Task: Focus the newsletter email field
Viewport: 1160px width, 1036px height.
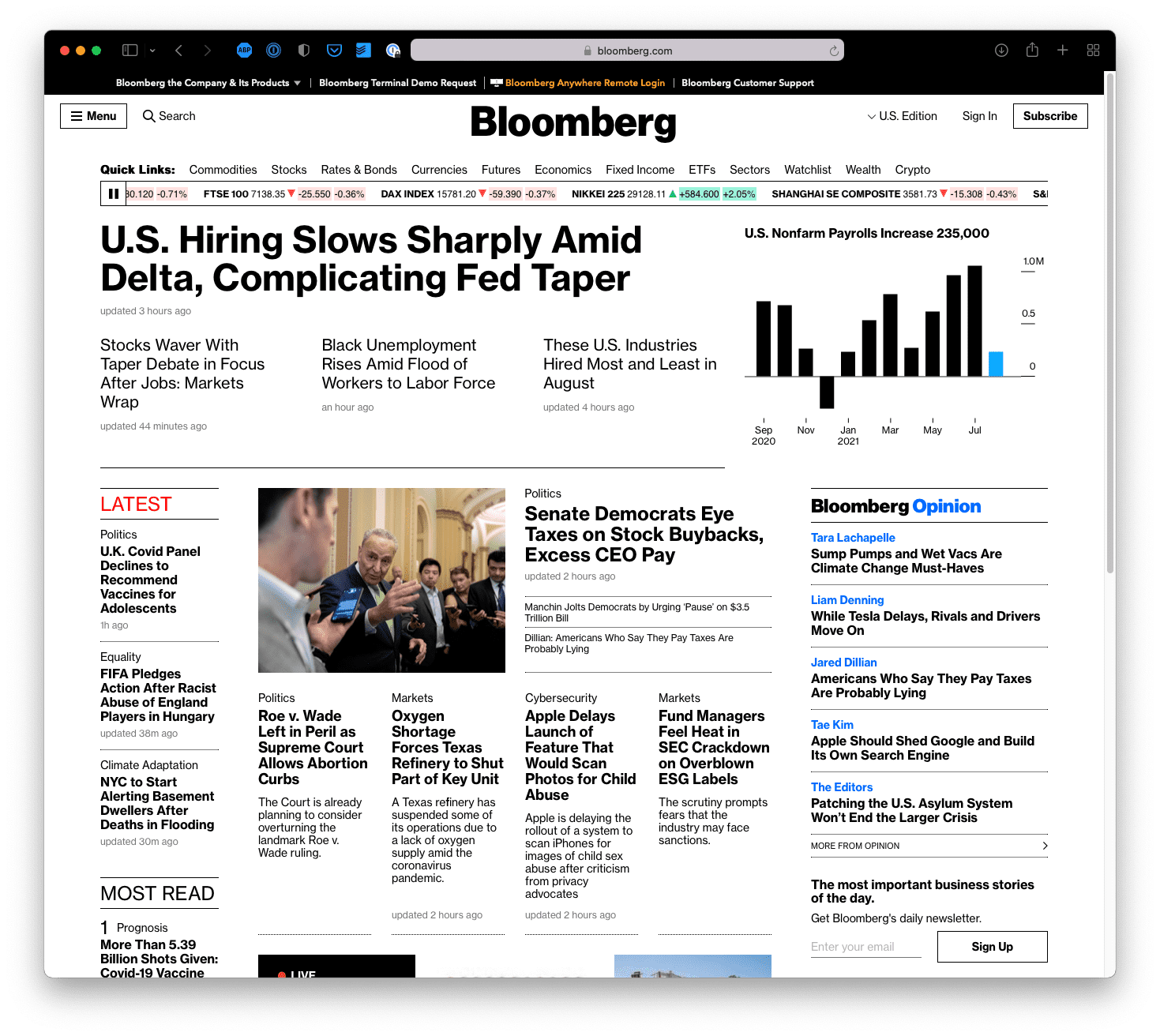Action: (866, 947)
